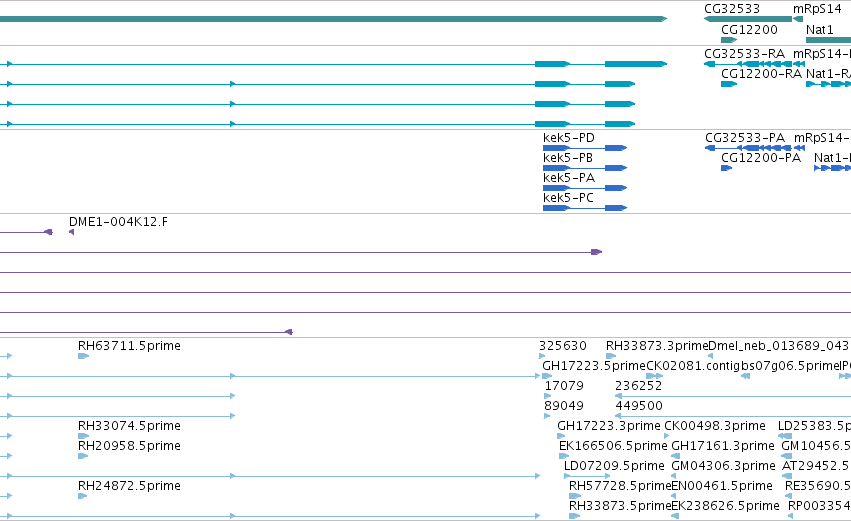Viewport: 851px width, 521px height.
Task: Click the kek5-PC coding sequence glyph
Action: coord(585,208)
